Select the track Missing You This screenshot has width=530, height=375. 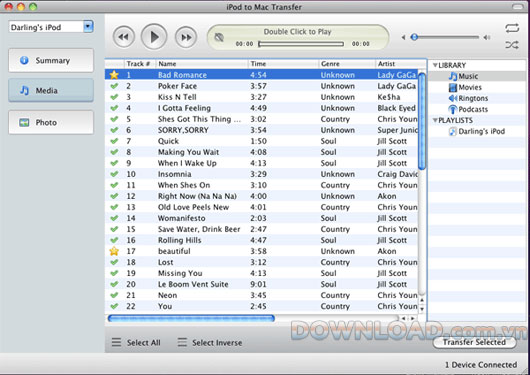click(x=261, y=273)
